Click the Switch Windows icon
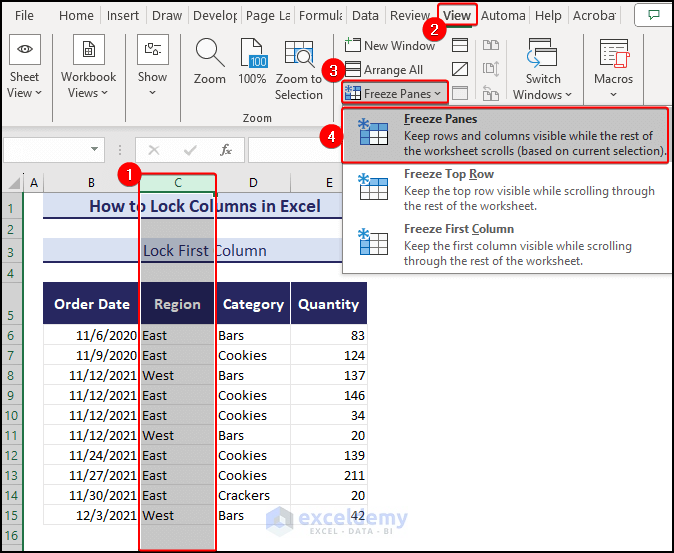The width and height of the screenshot is (674, 553). pyautogui.click(x=542, y=54)
